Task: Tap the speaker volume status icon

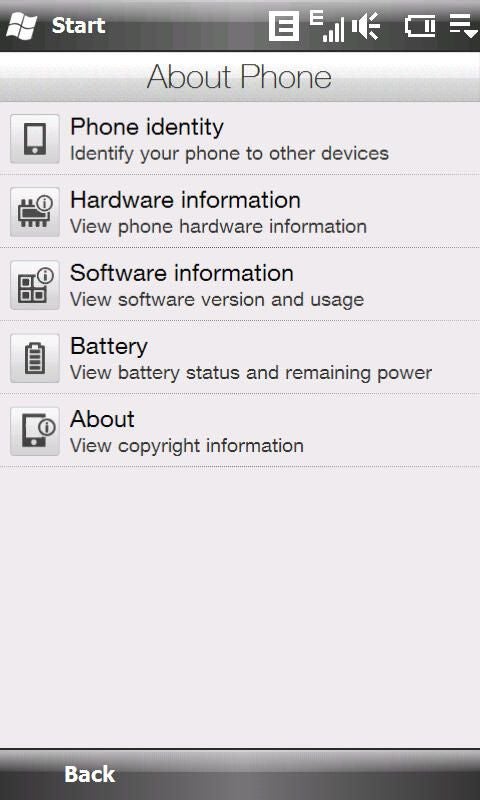Action: (366, 27)
